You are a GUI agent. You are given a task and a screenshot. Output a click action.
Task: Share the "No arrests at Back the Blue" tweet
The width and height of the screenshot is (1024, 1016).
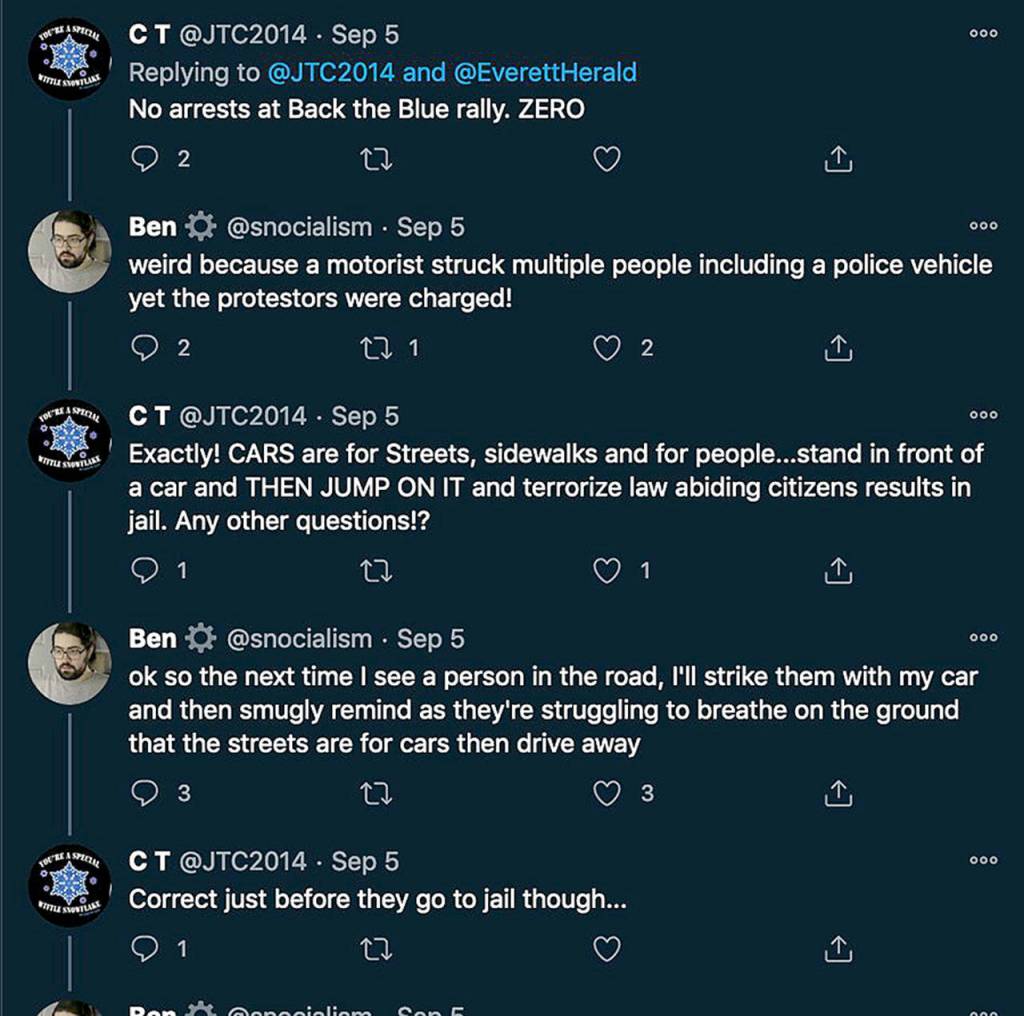point(839,159)
